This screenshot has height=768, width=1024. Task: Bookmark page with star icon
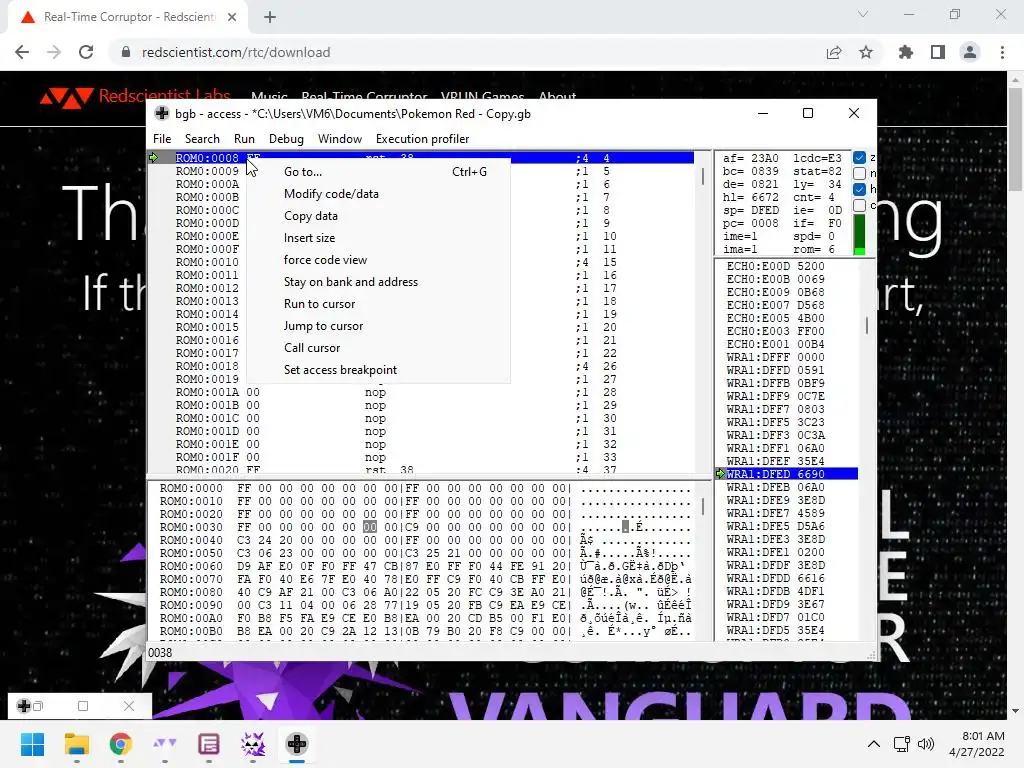[x=866, y=52]
